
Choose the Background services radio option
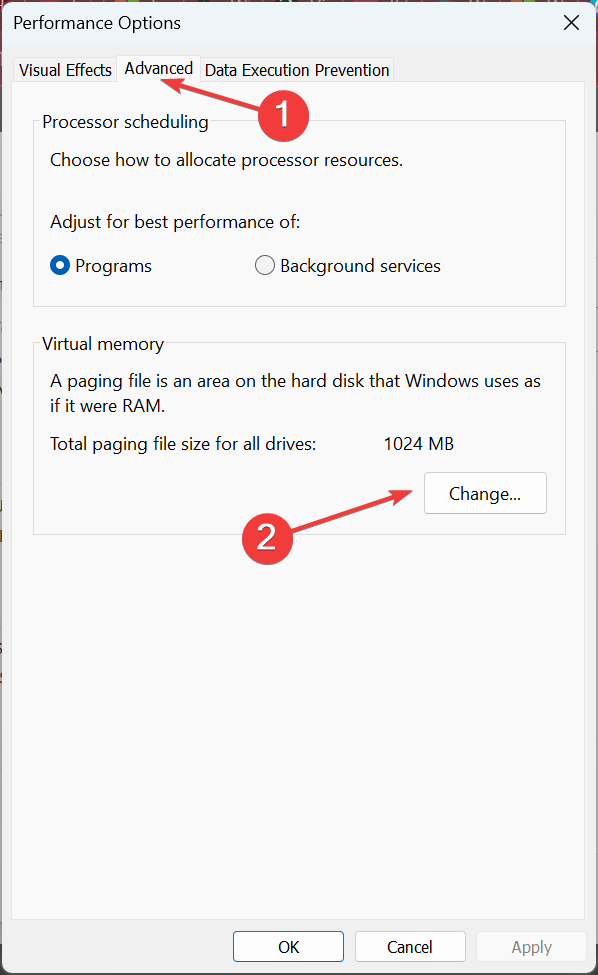[x=265, y=266]
